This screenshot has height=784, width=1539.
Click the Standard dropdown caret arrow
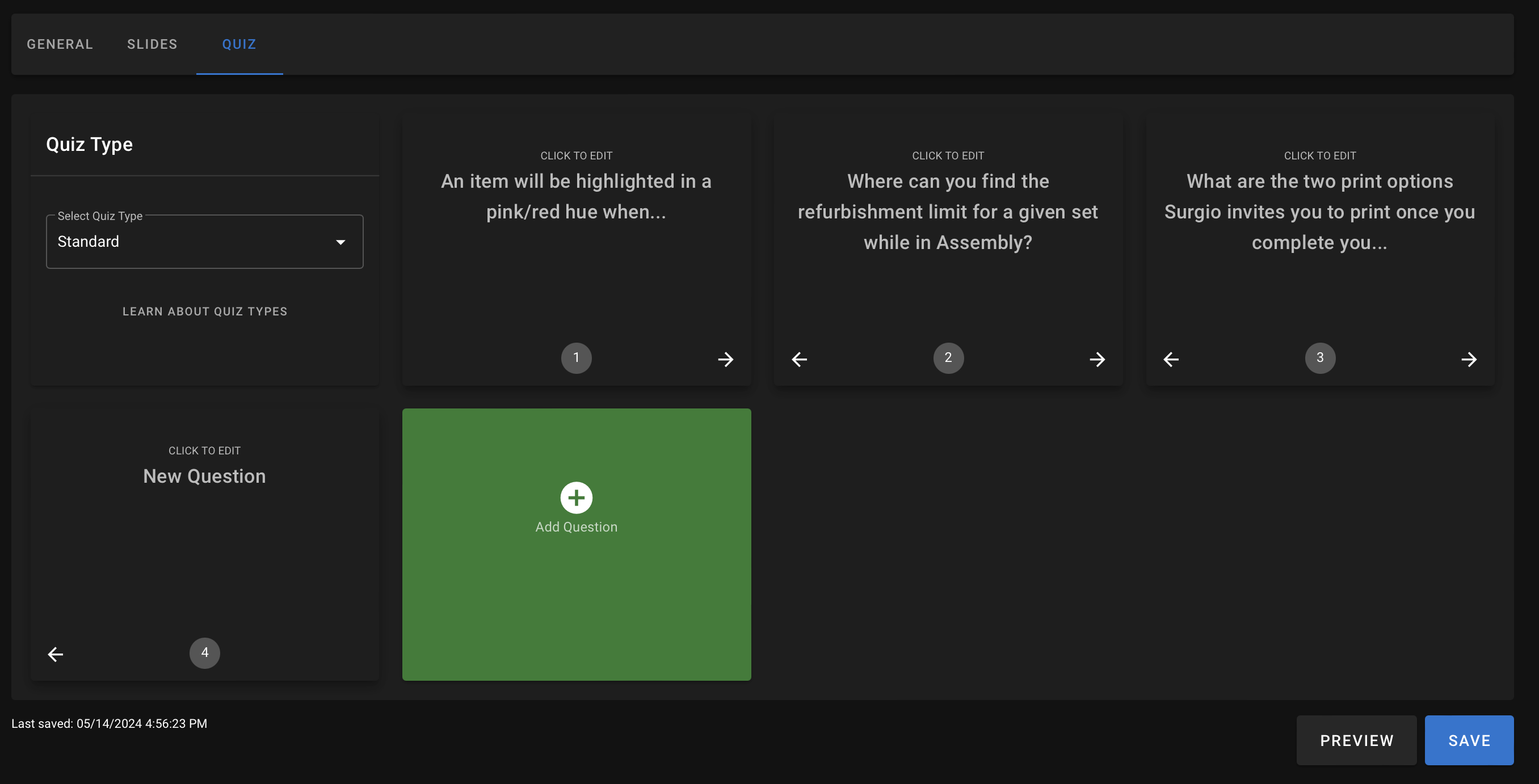coord(340,242)
